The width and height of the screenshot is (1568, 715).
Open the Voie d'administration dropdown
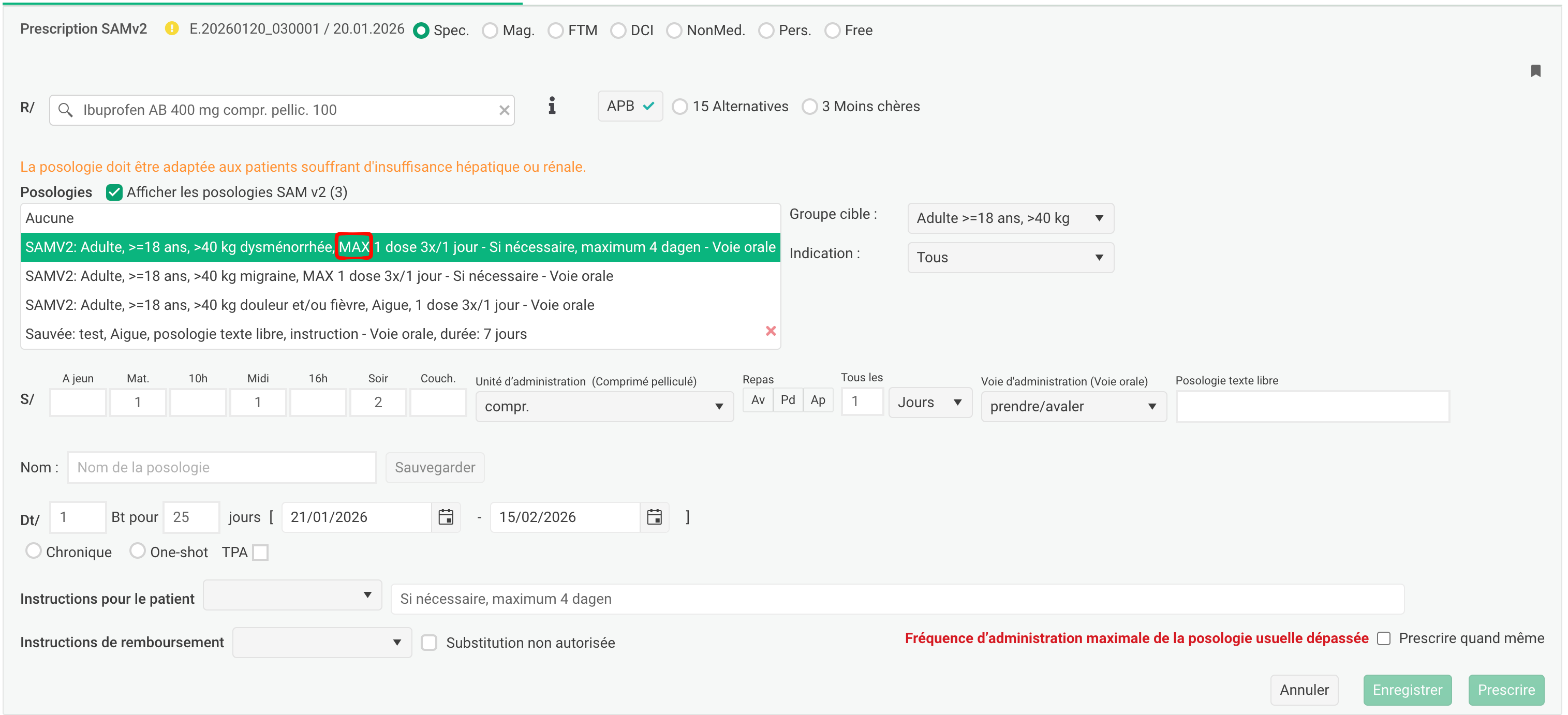click(x=1073, y=407)
